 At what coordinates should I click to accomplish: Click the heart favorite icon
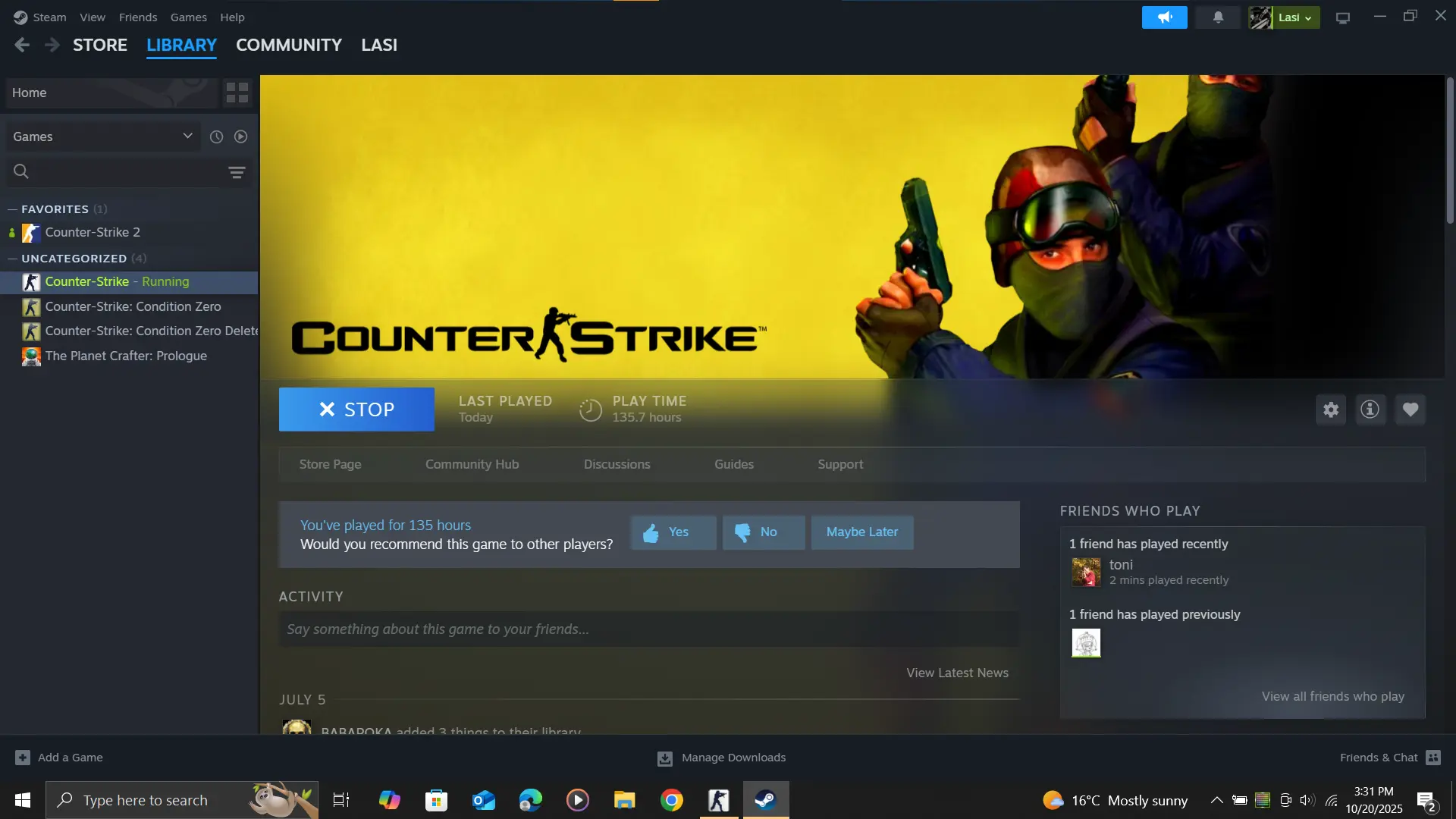click(1410, 409)
